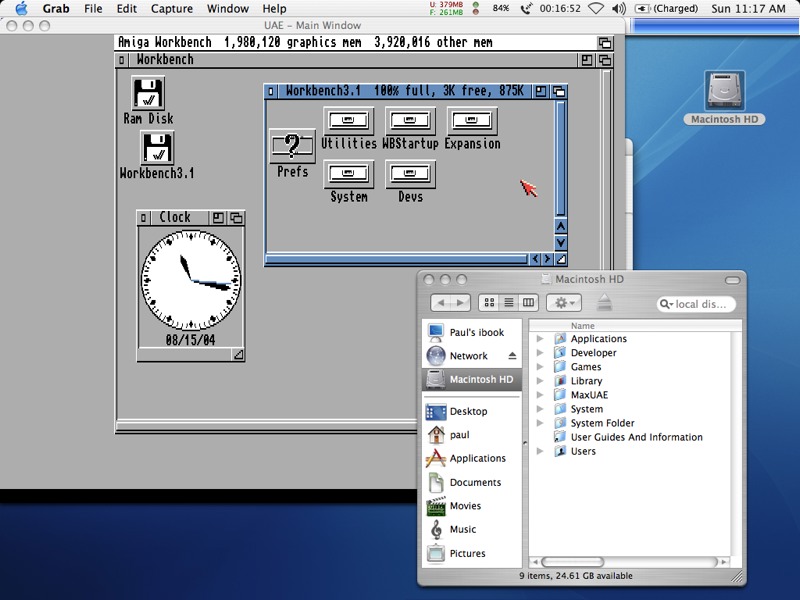This screenshot has width=800, height=600.
Task: Open the Help menu
Action: point(274,9)
